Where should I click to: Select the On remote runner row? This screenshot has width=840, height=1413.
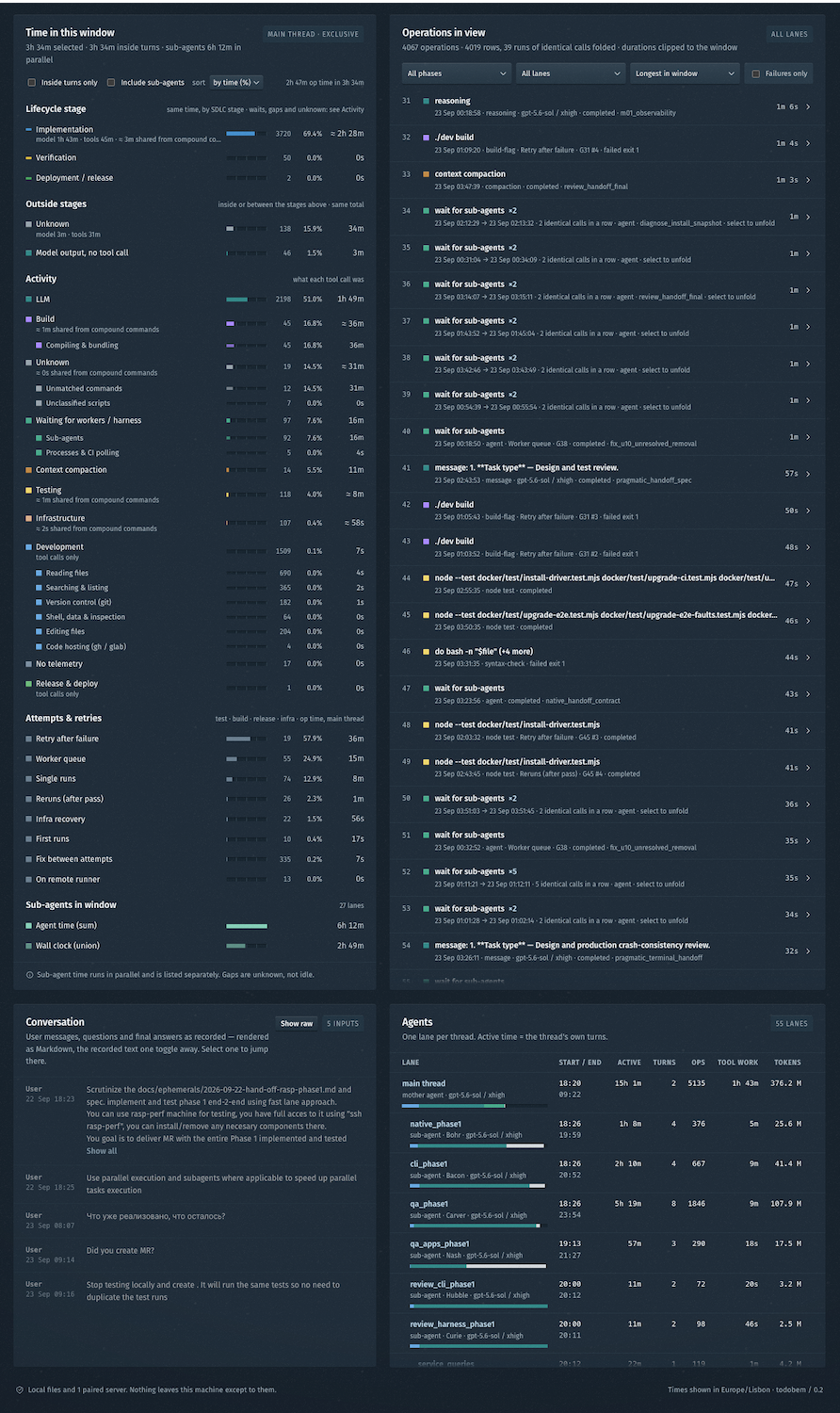(x=195, y=880)
